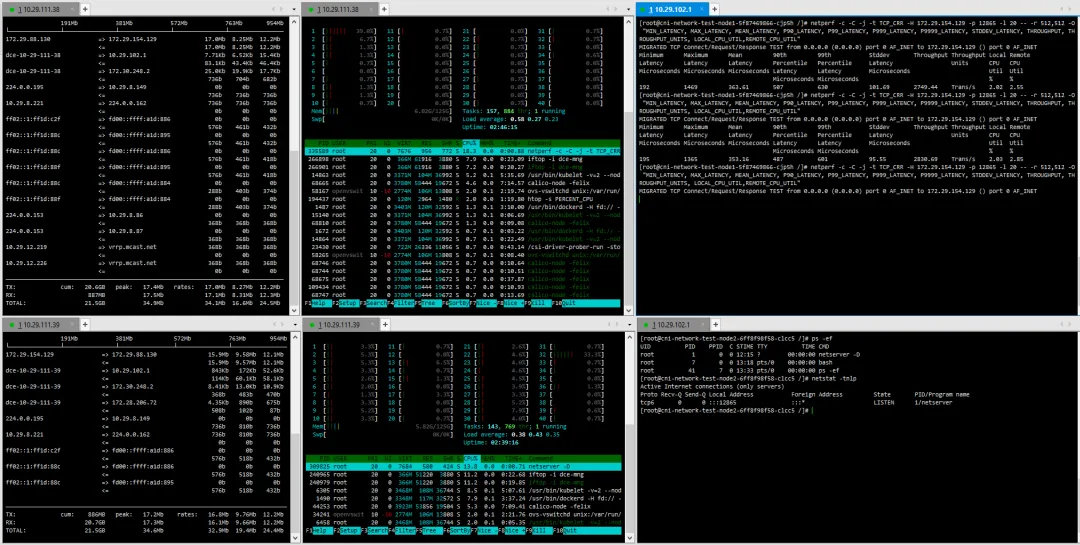Viewport: 1080px width, 545px height.
Task: Click F2 Setup in the 10.29.111.38 htop bar
Action: [x=346, y=302]
